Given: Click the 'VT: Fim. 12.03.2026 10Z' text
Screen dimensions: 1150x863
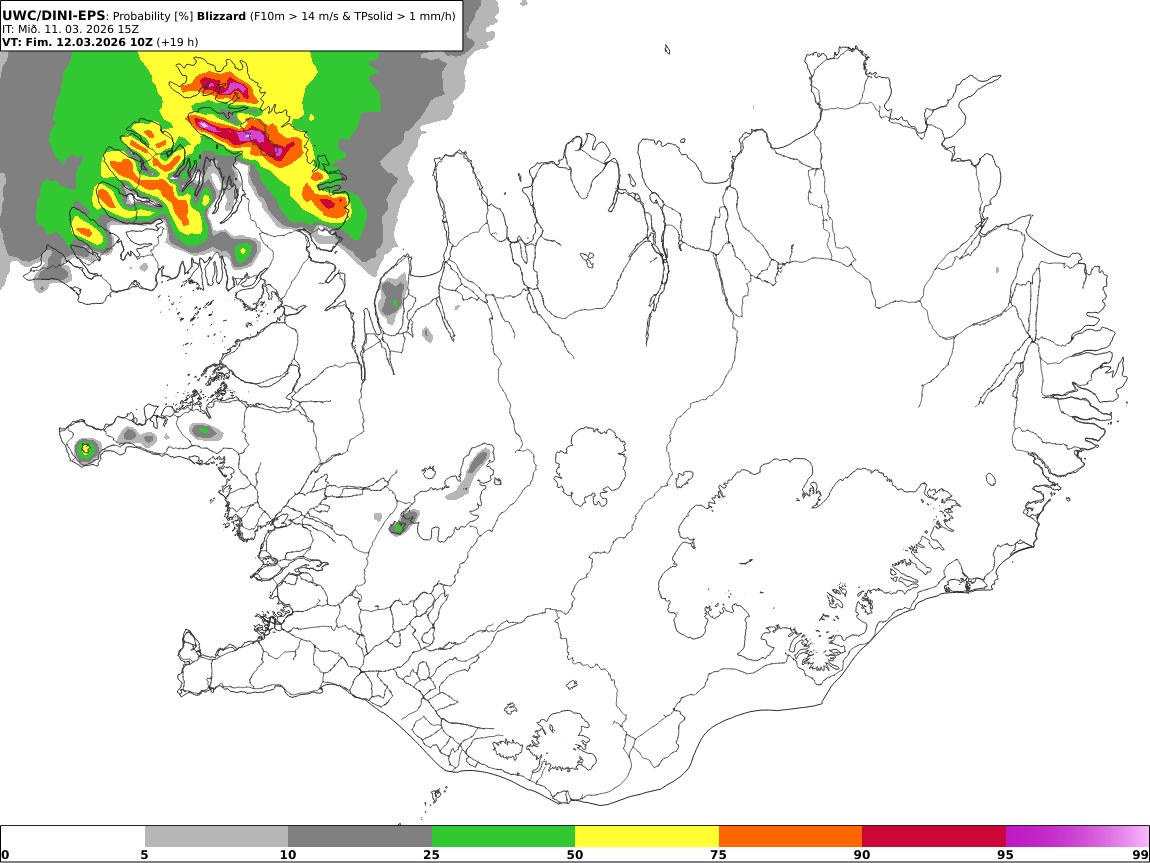Looking at the screenshot, I should point(77,42).
